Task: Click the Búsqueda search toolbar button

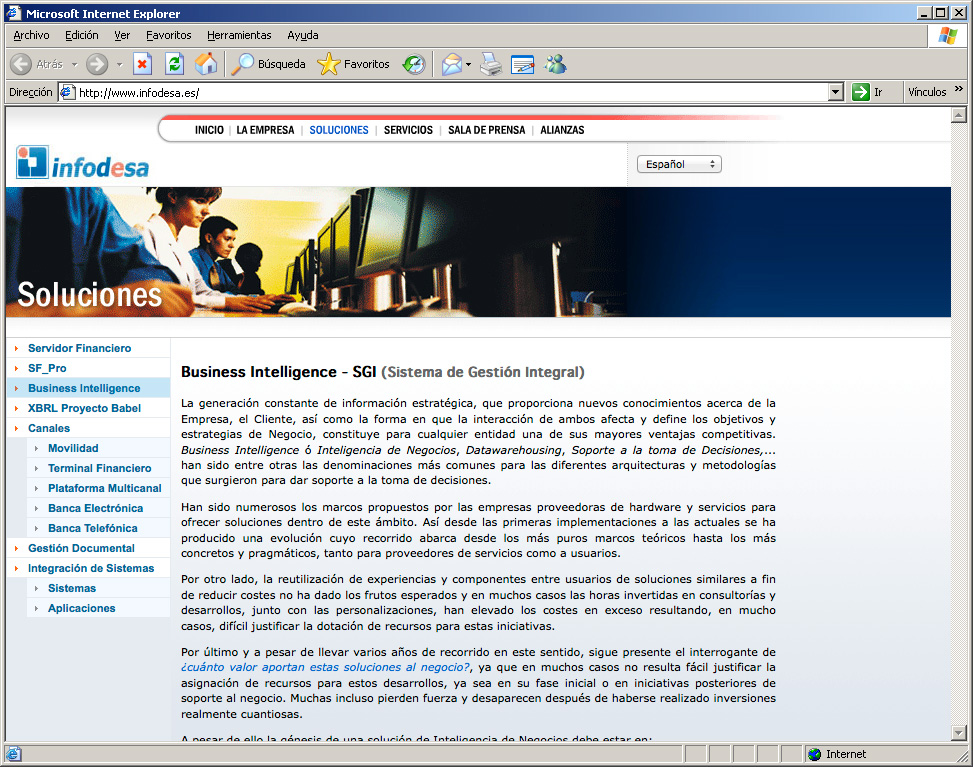Action: (269, 64)
